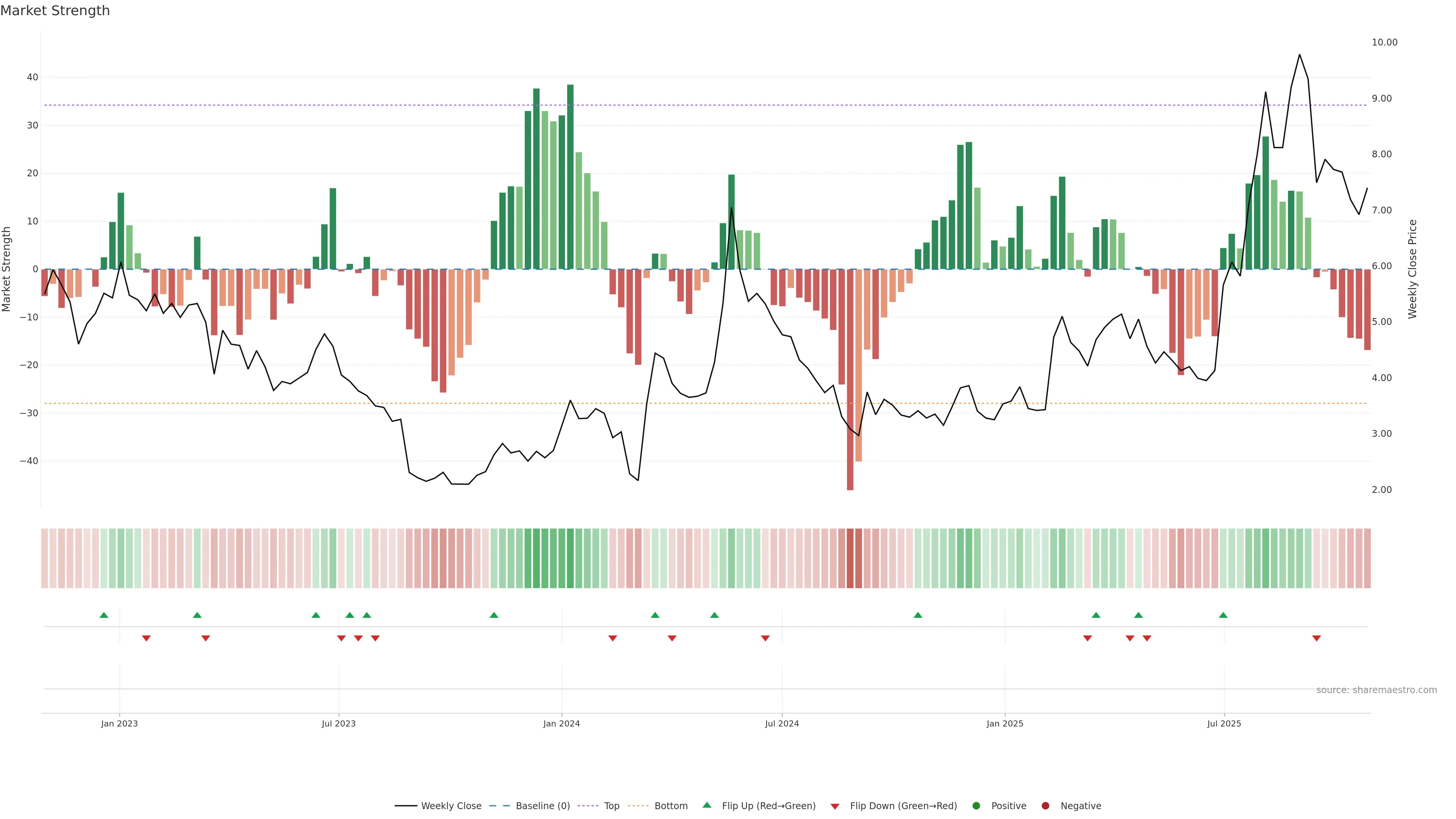The height and width of the screenshot is (819, 1456).
Task: Click the Market Strength chart title
Action: tap(55, 11)
